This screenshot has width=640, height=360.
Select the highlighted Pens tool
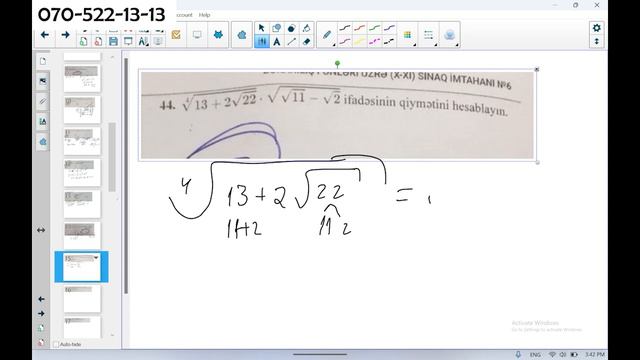coord(262,42)
